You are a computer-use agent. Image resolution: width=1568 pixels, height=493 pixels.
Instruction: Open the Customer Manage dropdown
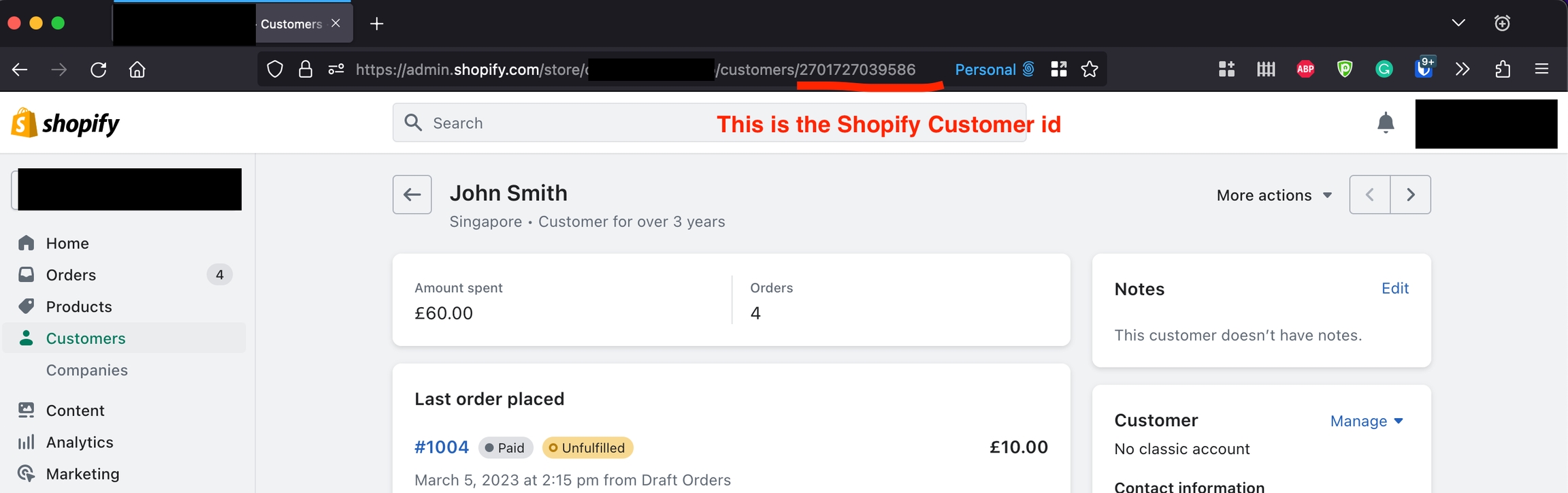(1366, 422)
